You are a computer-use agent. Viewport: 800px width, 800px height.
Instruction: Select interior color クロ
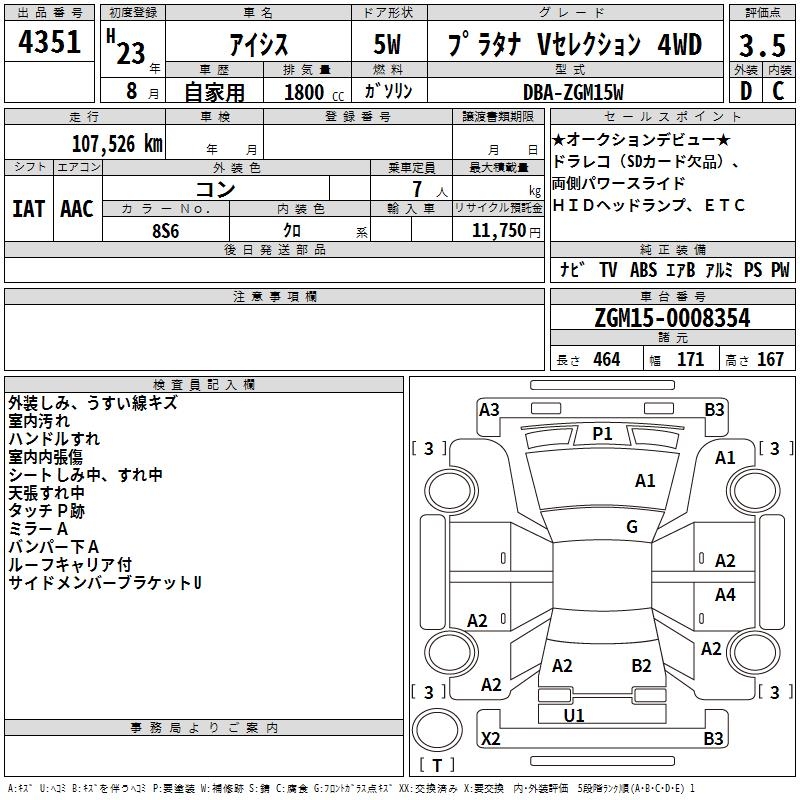tap(292, 231)
